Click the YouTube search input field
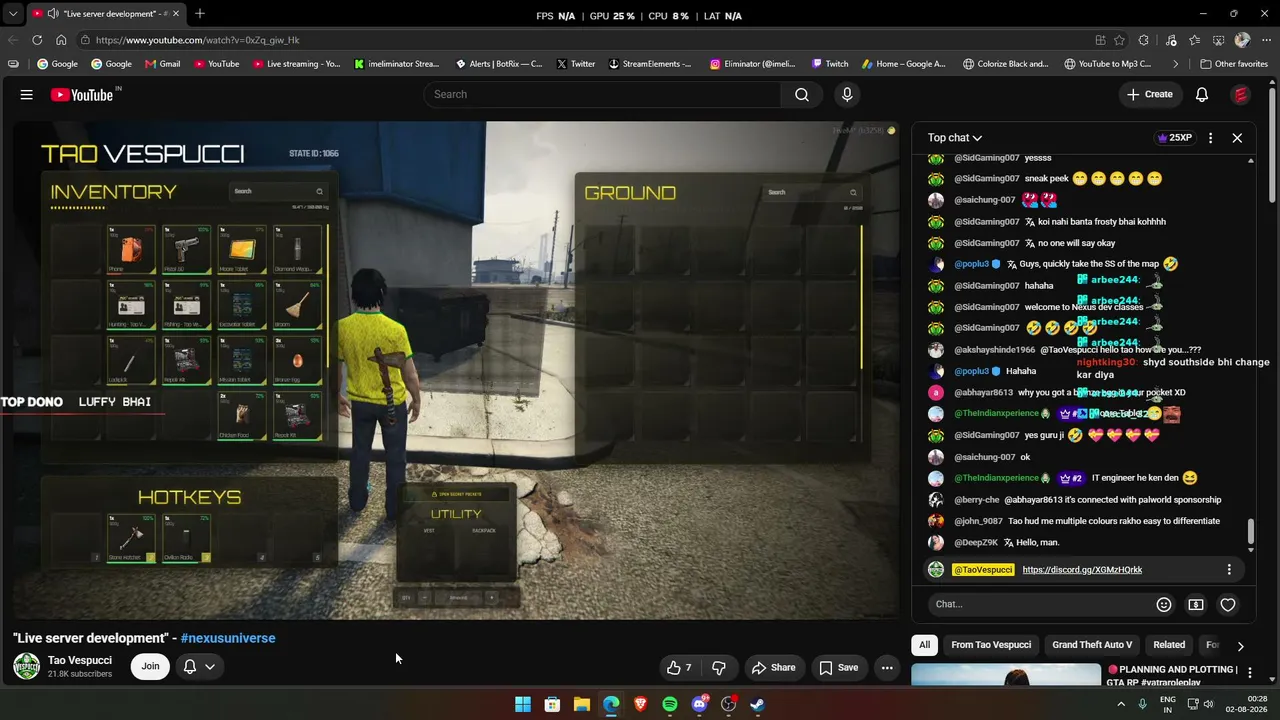1280x720 pixels. [x=603, y=94]
